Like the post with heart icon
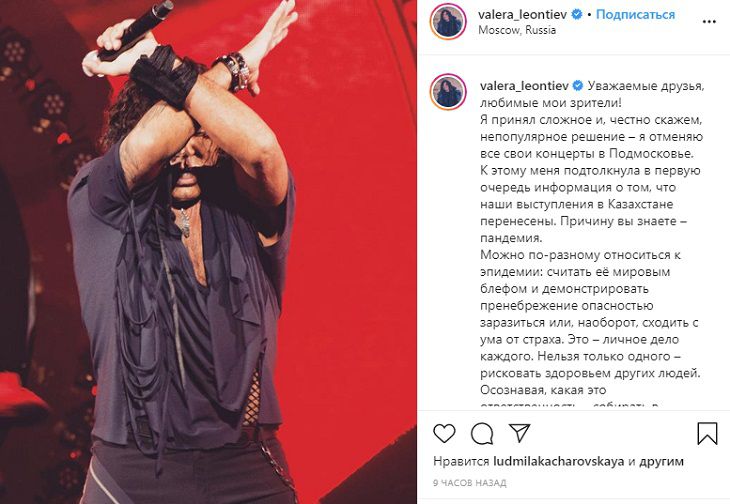The image size is (730, 504). point(444,434)
